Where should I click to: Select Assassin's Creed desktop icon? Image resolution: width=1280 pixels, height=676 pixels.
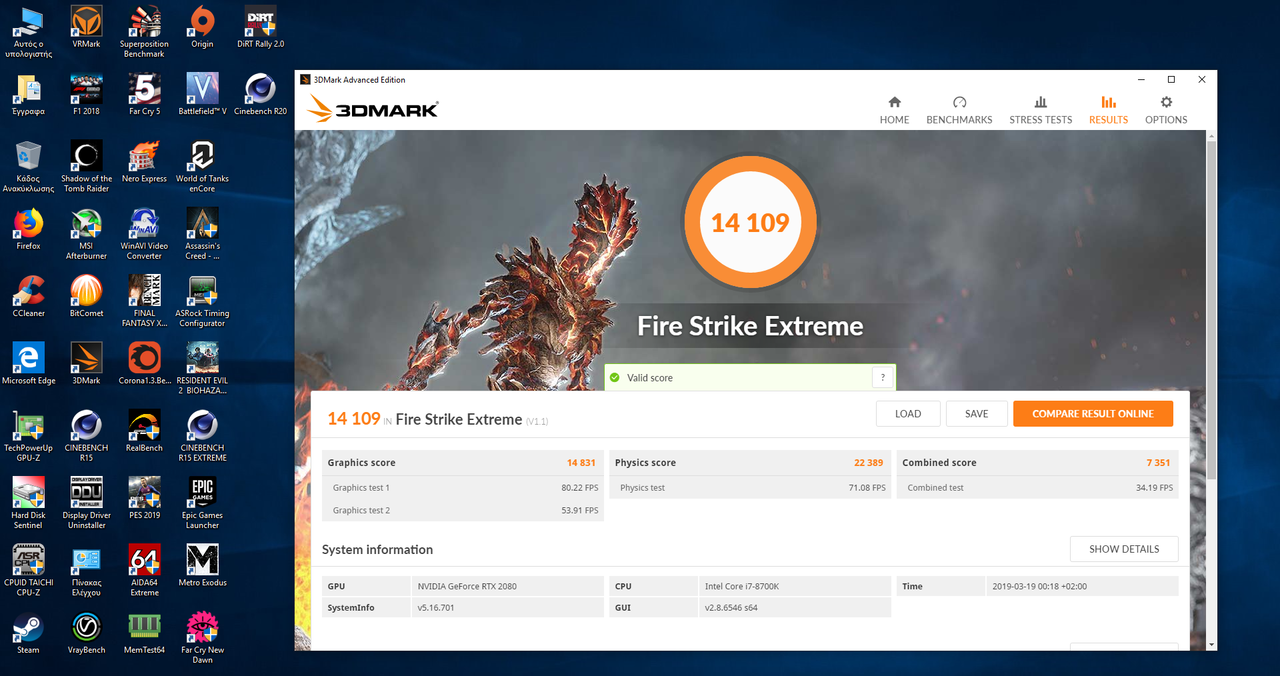(x=202, y=234)
